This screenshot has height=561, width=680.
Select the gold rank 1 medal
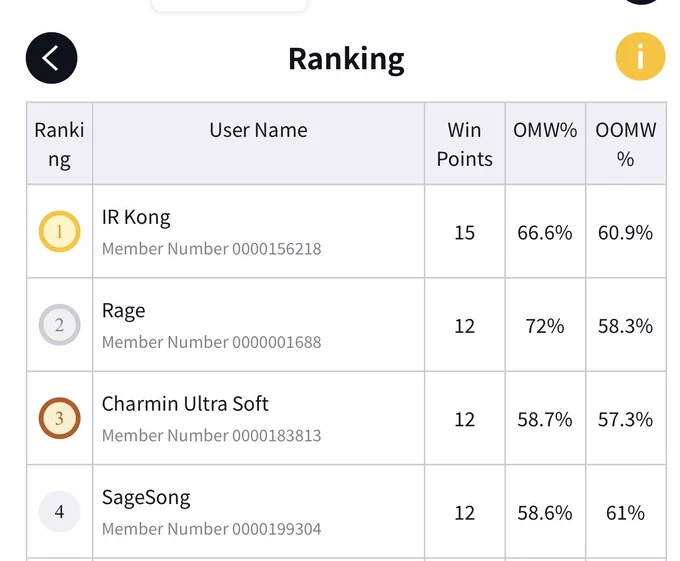[x=59, y=232]
